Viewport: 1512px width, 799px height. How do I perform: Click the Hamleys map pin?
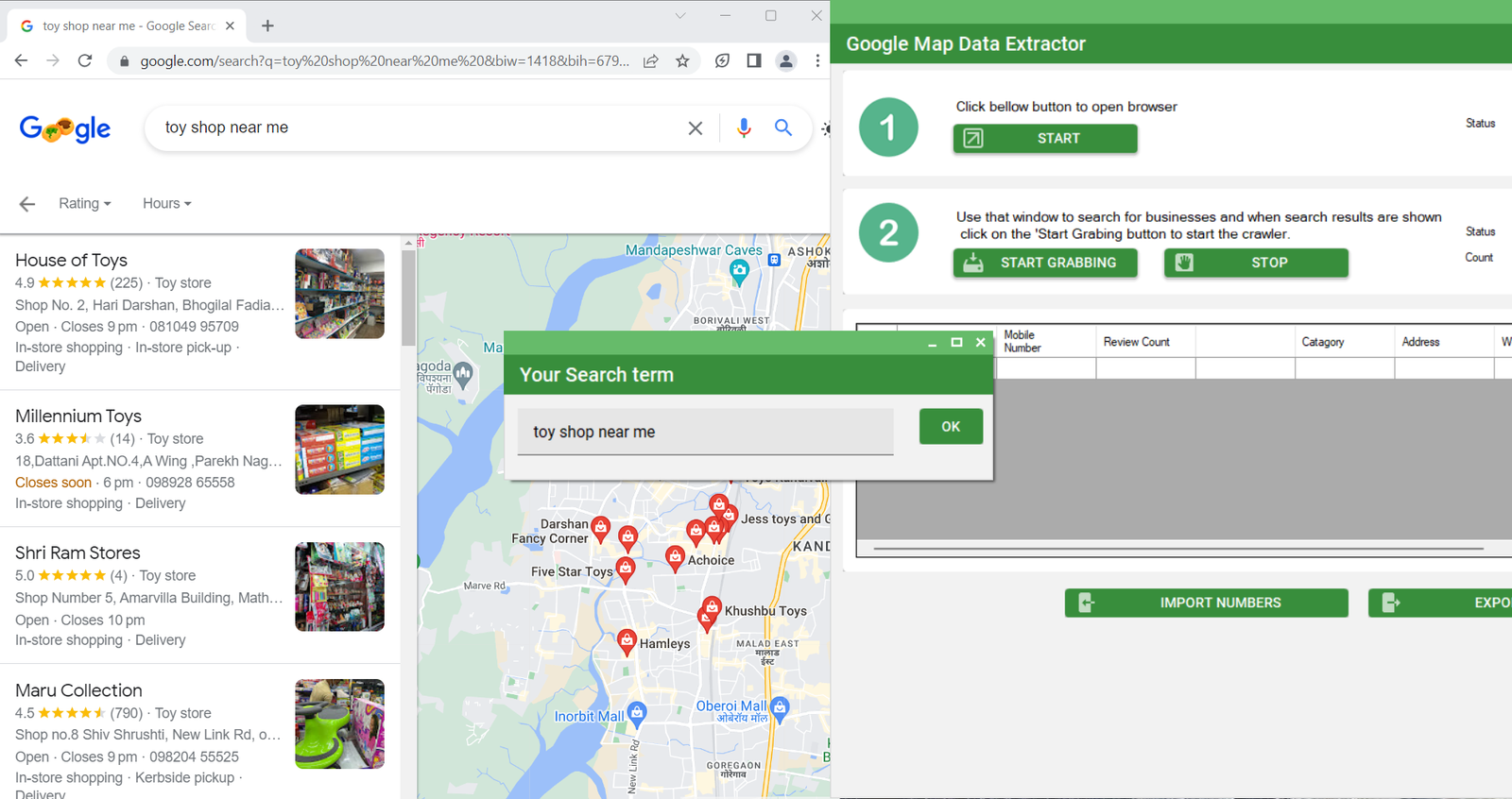[x=627, y=641]
